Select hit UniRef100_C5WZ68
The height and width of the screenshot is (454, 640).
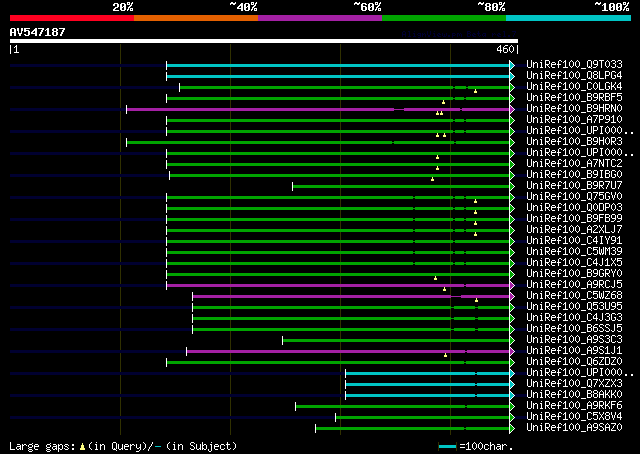pyautogui.click(x=574, y=296)
